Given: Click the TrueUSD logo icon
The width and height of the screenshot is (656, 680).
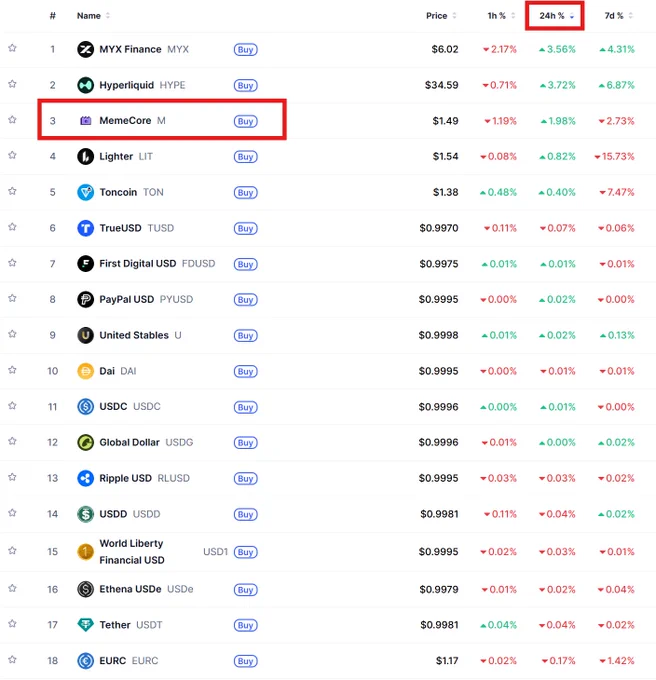Looking at the screenshot, I should tap(85, 228).
